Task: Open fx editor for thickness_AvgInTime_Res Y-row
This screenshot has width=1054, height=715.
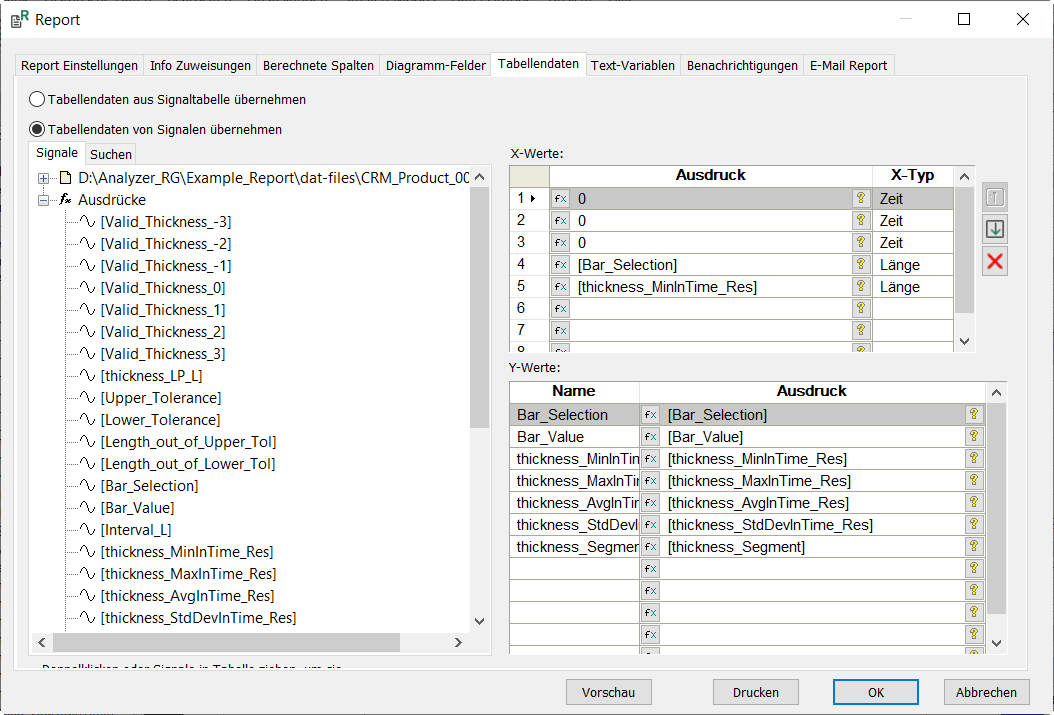Action: click(650, 503)
